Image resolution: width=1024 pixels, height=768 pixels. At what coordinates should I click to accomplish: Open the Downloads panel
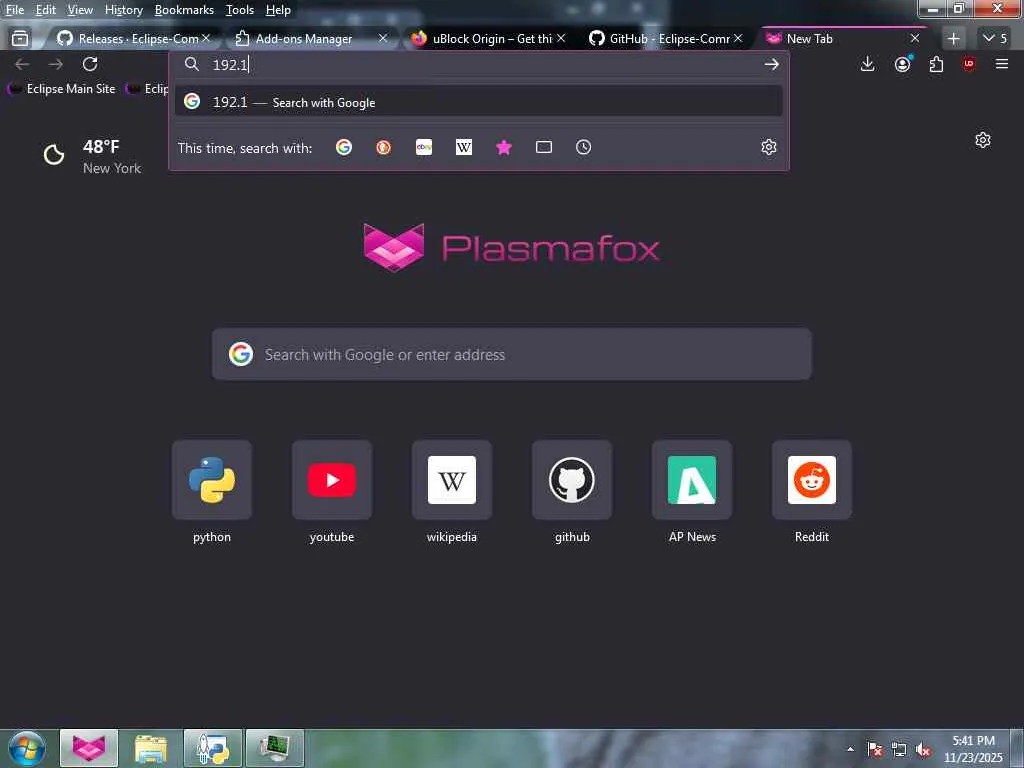point(867,64)
